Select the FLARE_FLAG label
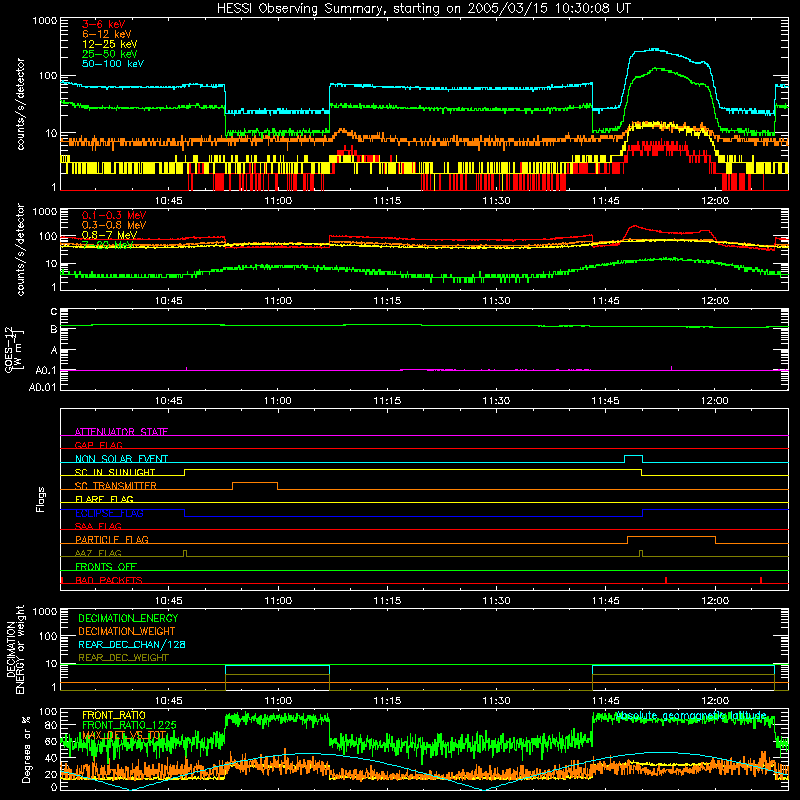This screenshot has height=800, width=800. [104, 499]
